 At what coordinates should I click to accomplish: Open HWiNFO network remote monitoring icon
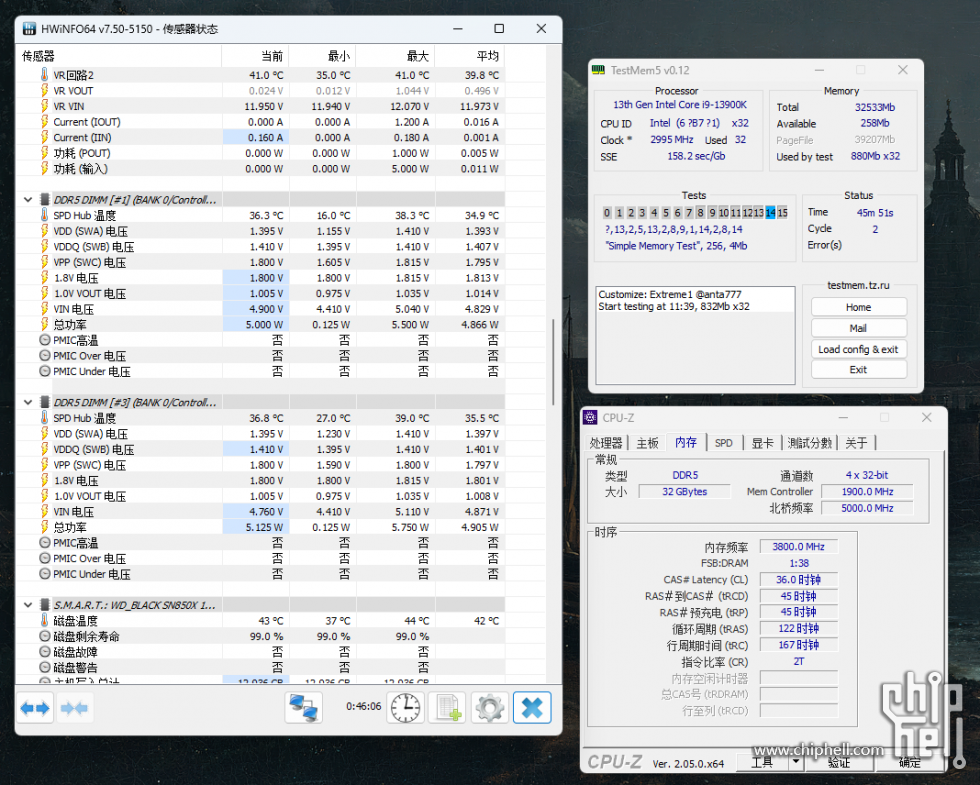(x=304, y=708)
